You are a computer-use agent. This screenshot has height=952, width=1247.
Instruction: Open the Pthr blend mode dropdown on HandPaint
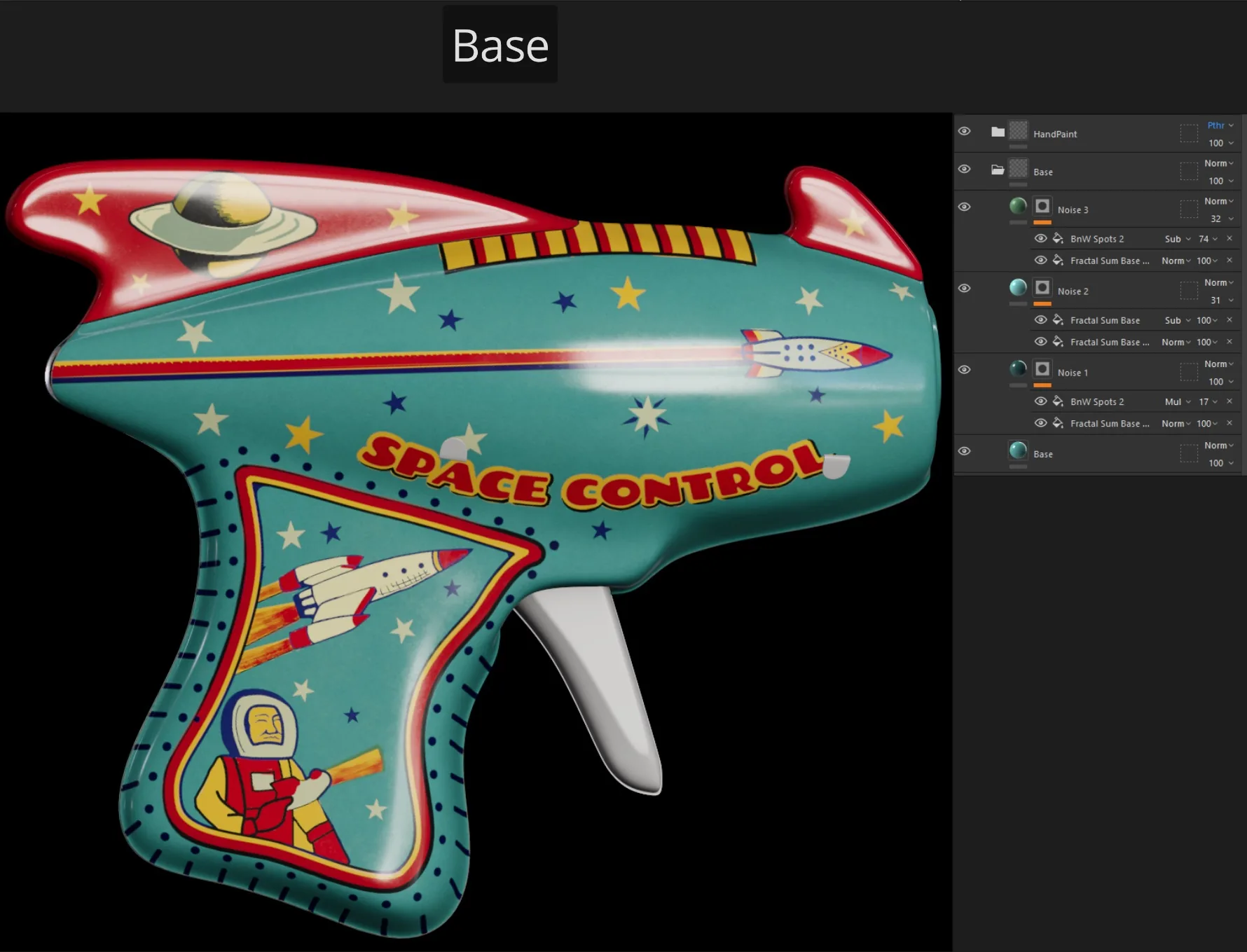point(1220,125)
